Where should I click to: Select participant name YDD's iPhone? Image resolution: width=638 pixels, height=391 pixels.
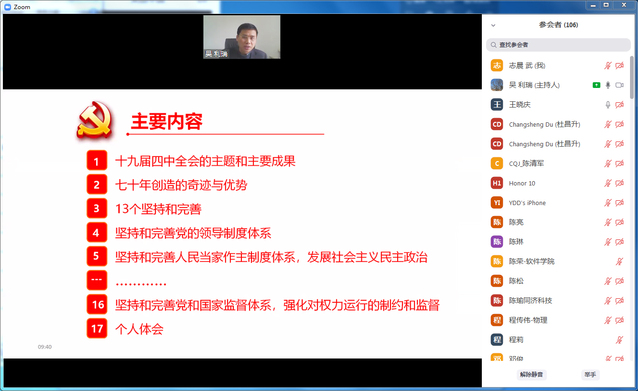pos(527,203)
